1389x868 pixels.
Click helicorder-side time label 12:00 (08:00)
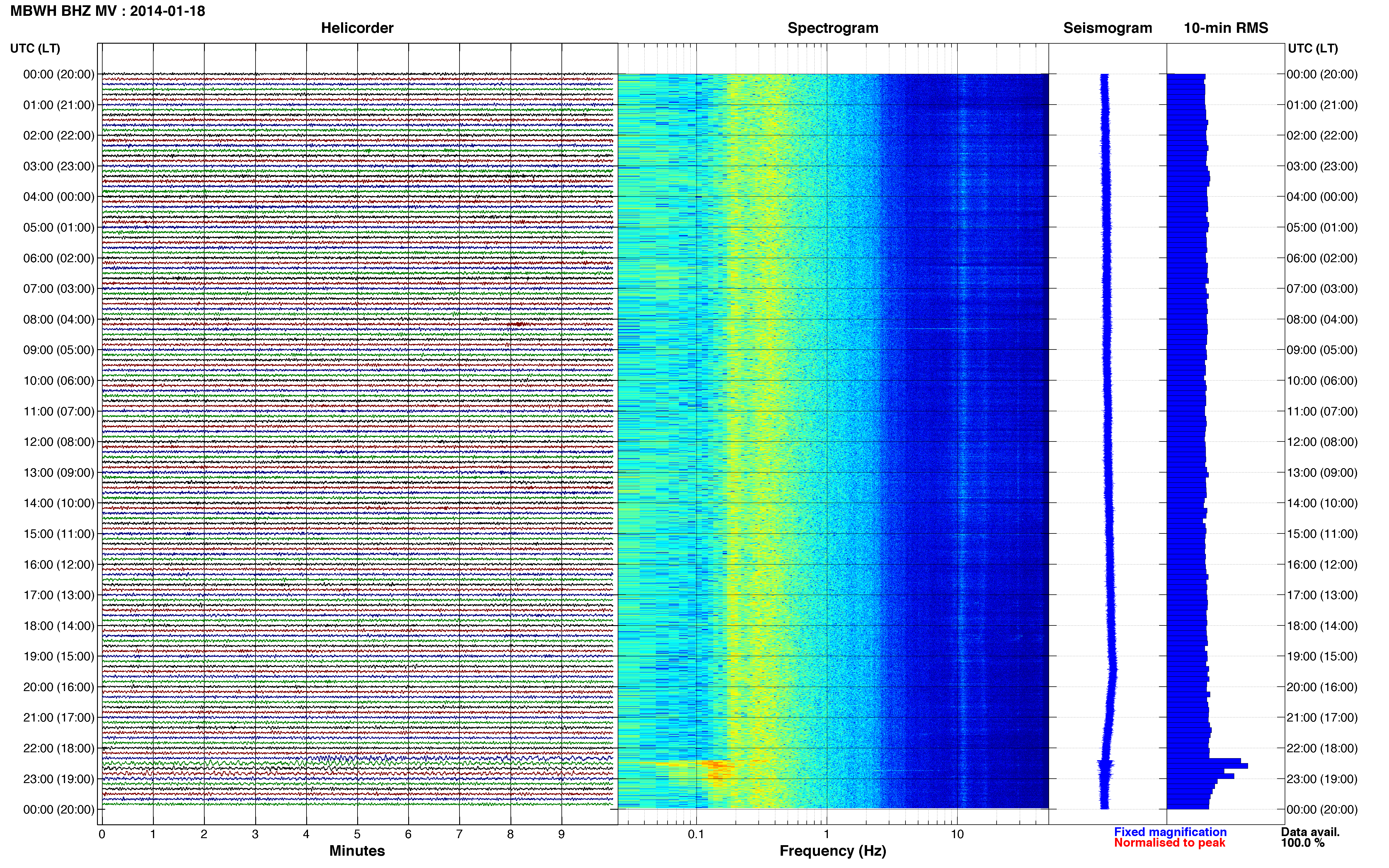click(59, 442)
